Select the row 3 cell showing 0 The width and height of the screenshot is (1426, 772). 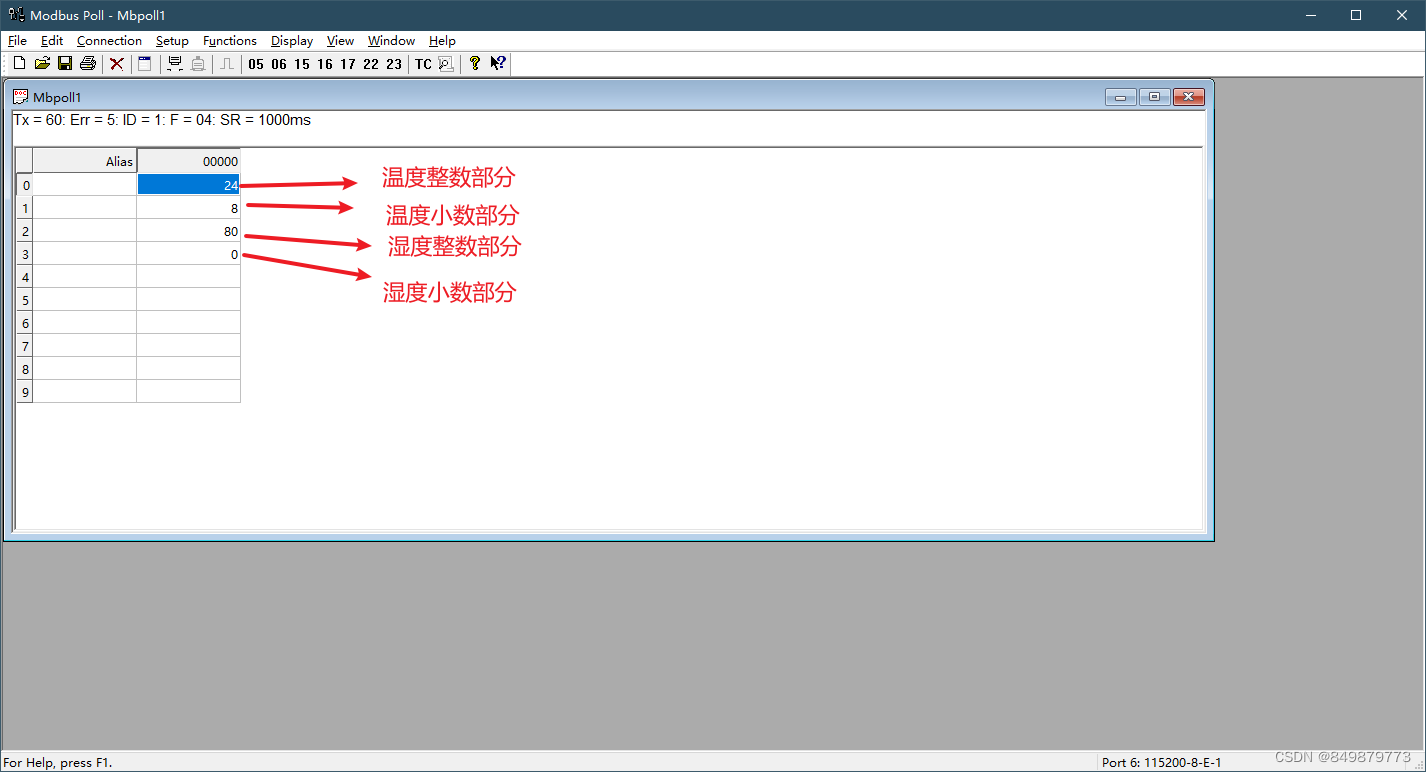(x=188, y=254)
